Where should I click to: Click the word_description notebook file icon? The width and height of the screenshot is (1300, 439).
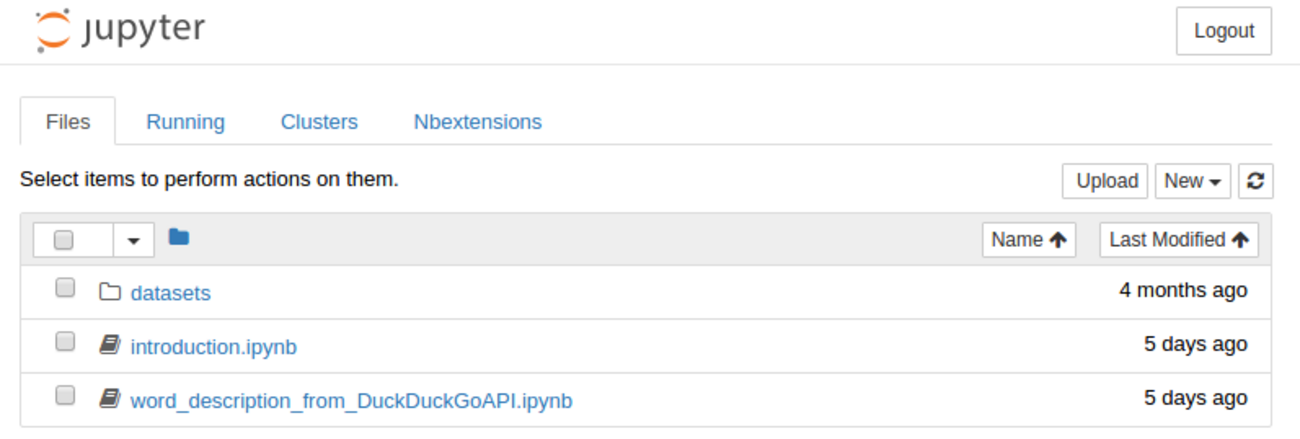pos(110,400)
